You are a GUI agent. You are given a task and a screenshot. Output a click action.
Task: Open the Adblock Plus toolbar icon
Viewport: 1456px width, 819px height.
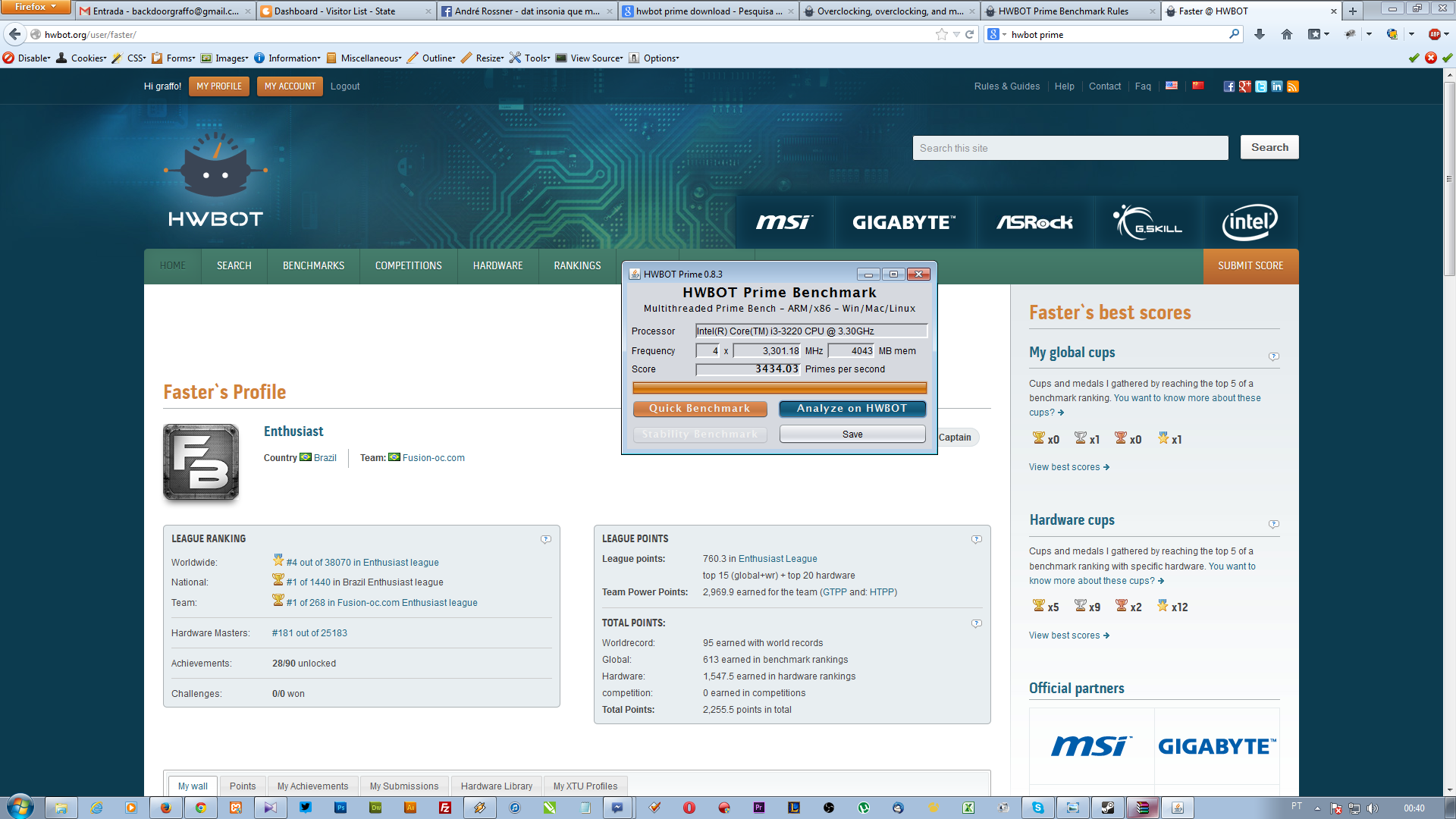coord(1435,34)
